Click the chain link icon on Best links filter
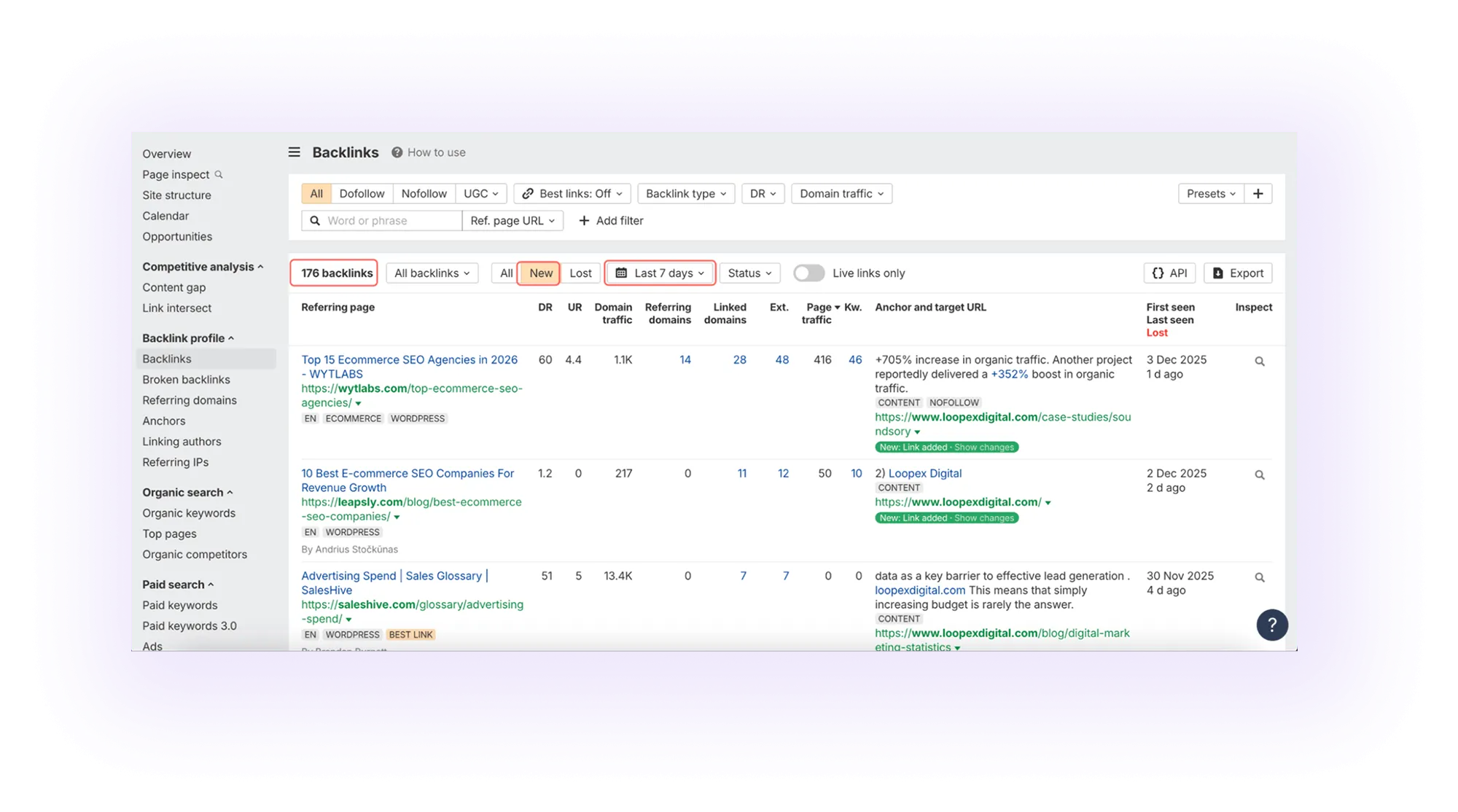The height and width of the screenshot is (812, 1458). (x=528, y=193)
